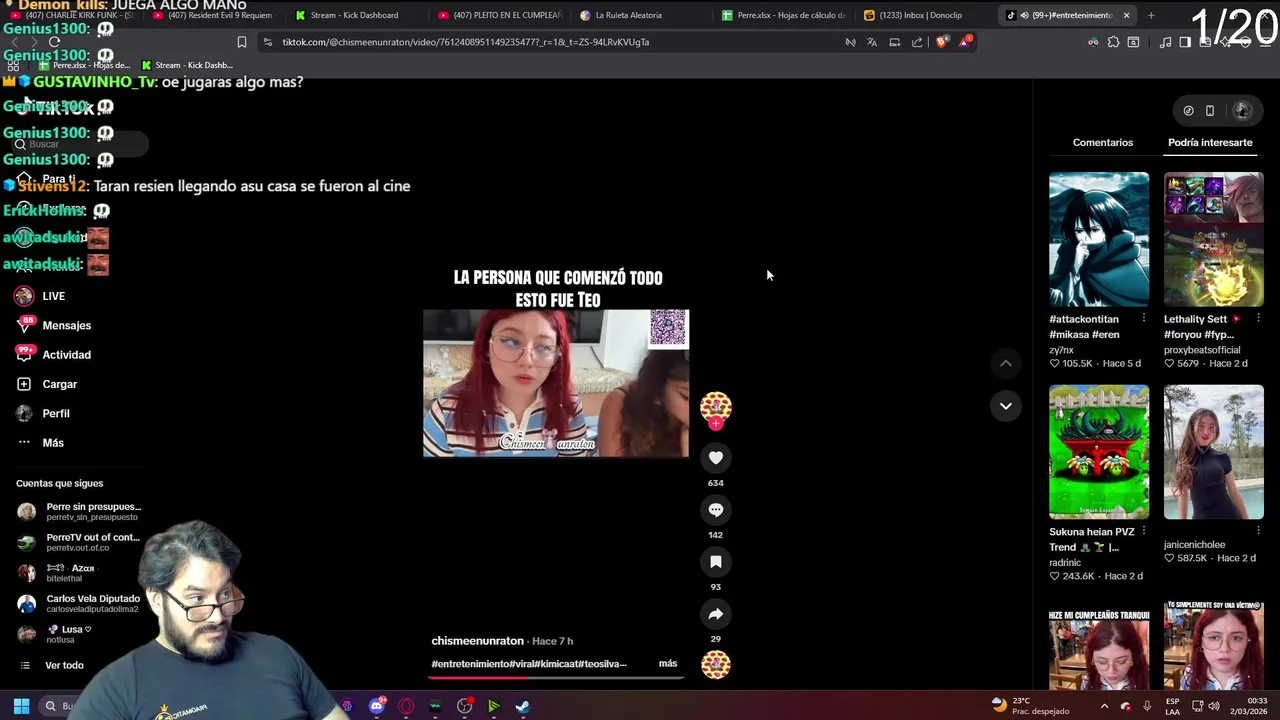1280x720 pixels.
Task: Expand followed accounts with Ver todo
Action: pyautogui.click(x=64, y=665)
